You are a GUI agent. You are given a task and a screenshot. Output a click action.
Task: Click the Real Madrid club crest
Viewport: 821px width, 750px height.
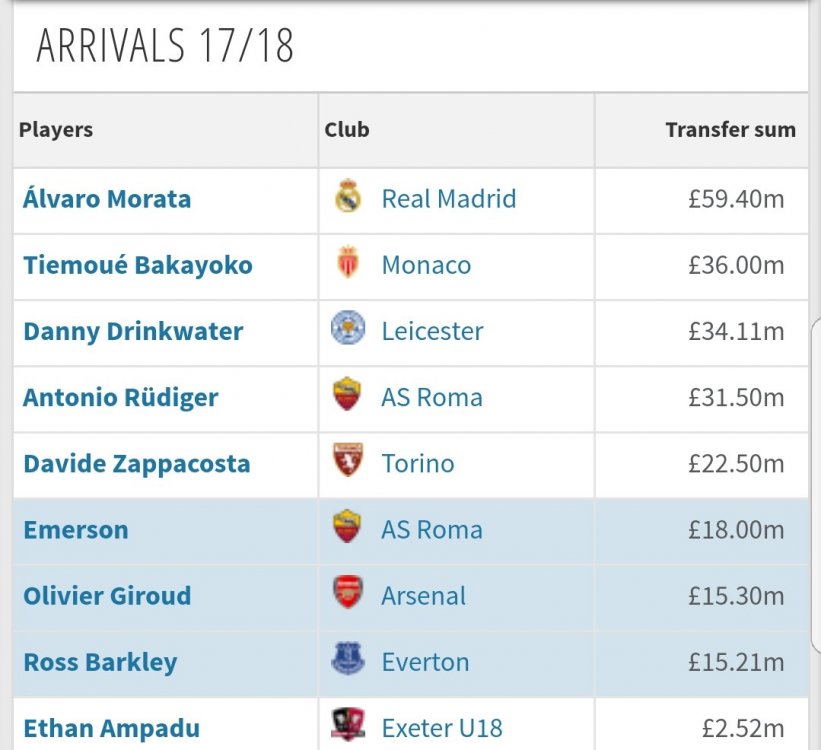[x=348, y=197]
